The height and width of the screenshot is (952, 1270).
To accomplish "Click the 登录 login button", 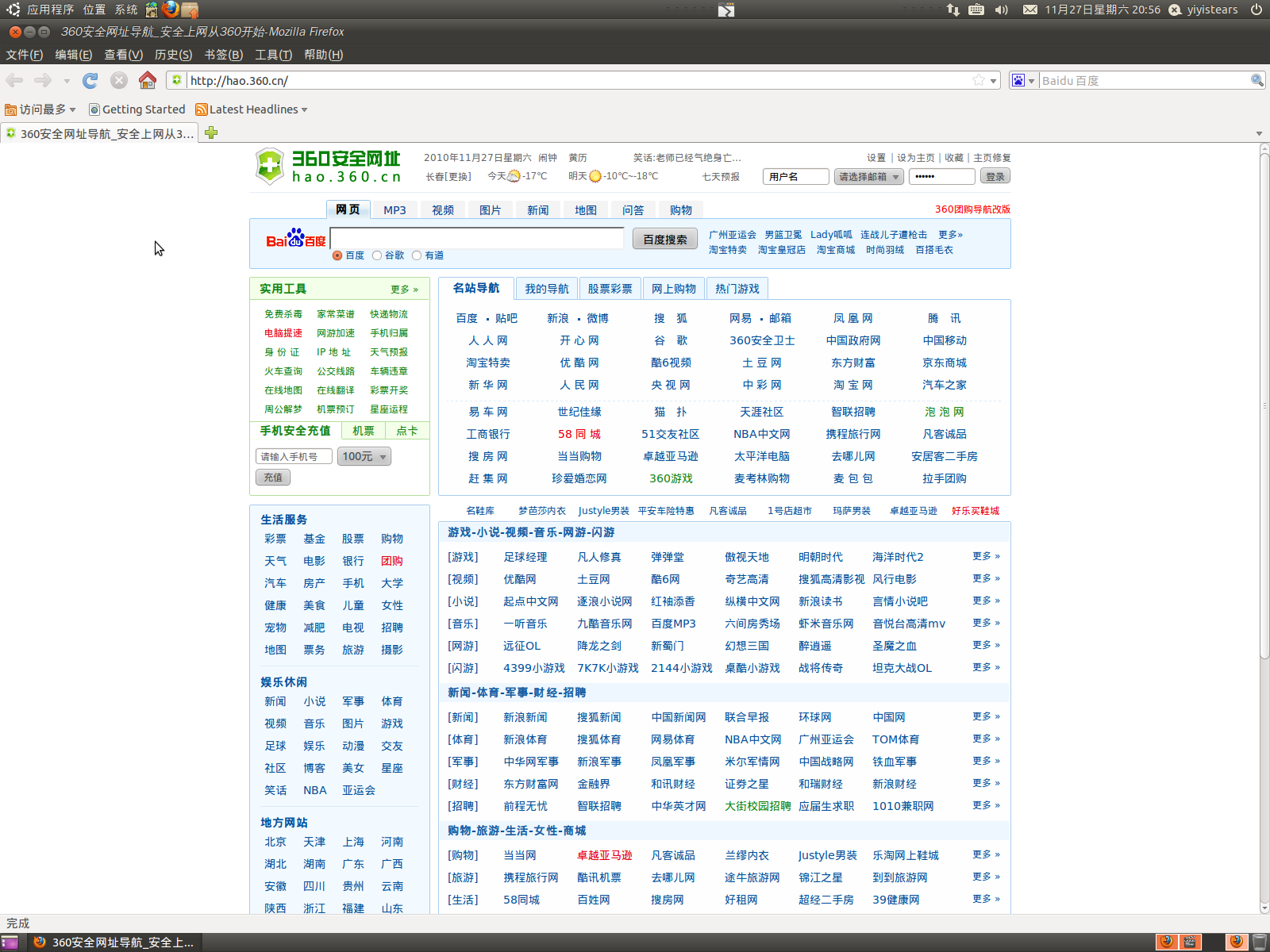I will point(995,177).
